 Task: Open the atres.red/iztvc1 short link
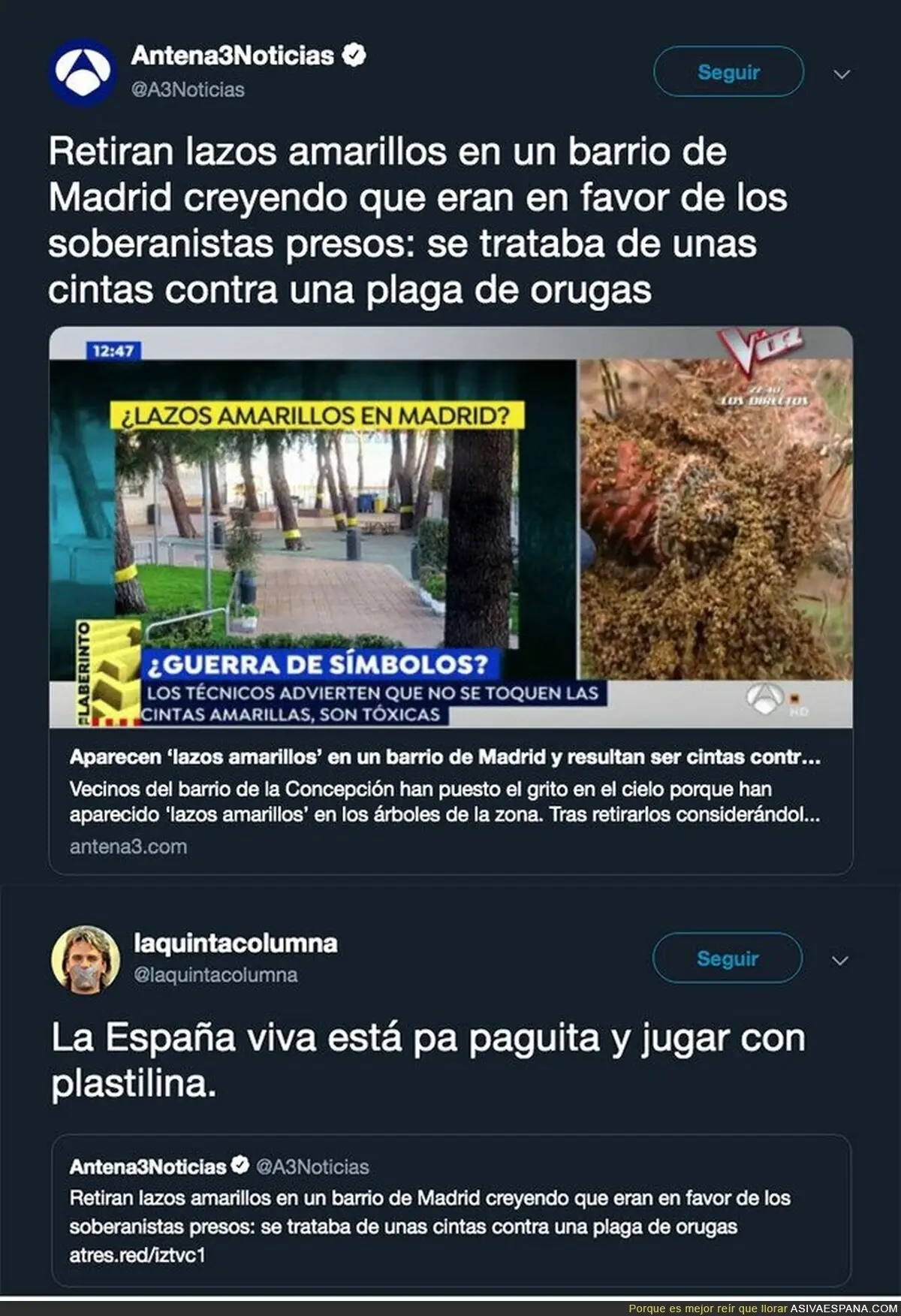[x=137, y=1255]
